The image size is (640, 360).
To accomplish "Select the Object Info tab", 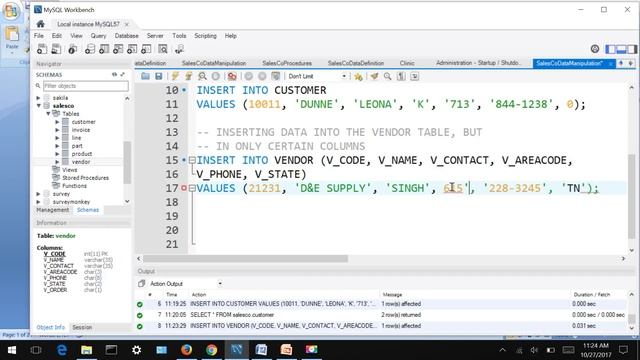I will coord(51,327).
